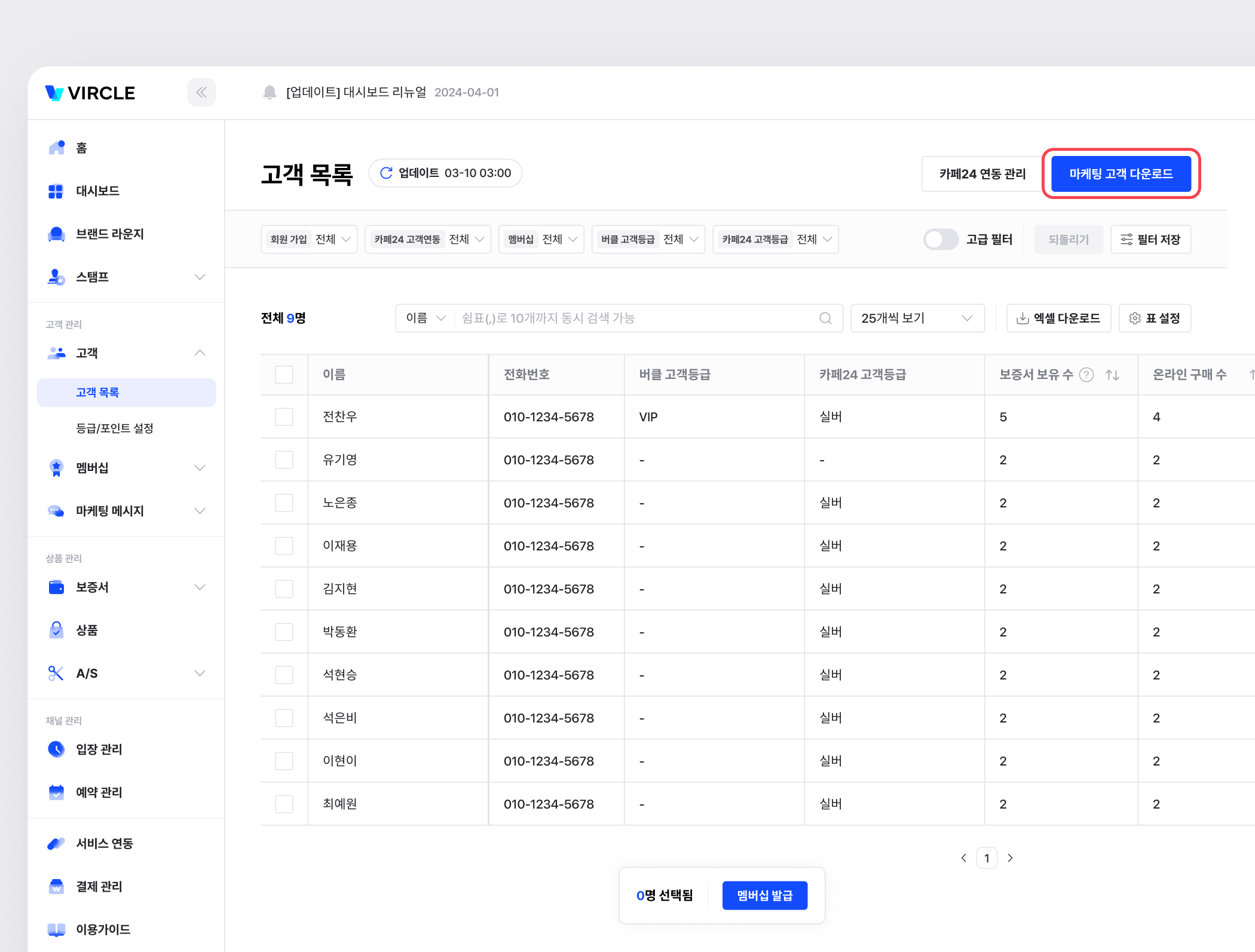Click the 필터 저장 button
This screenshot has width=1255, height=952.
click(x=1150, y=240)
